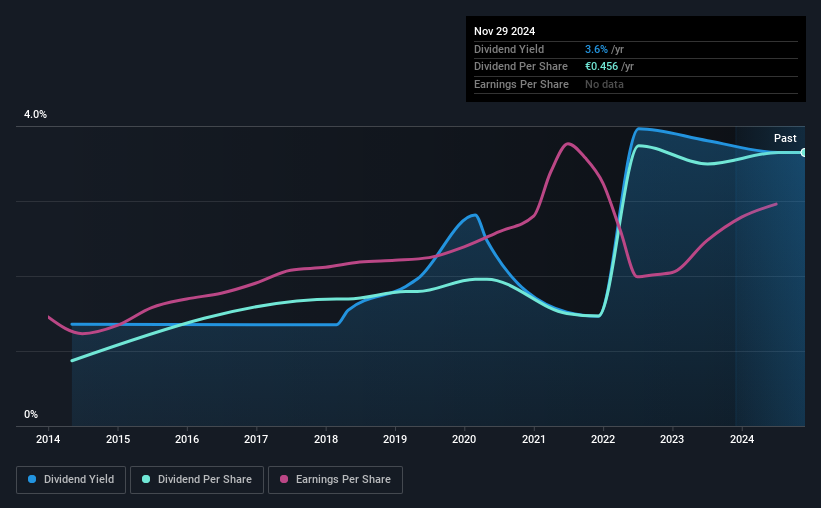
Task: Click the 2024 x-axis label
Action: (742, 439)
